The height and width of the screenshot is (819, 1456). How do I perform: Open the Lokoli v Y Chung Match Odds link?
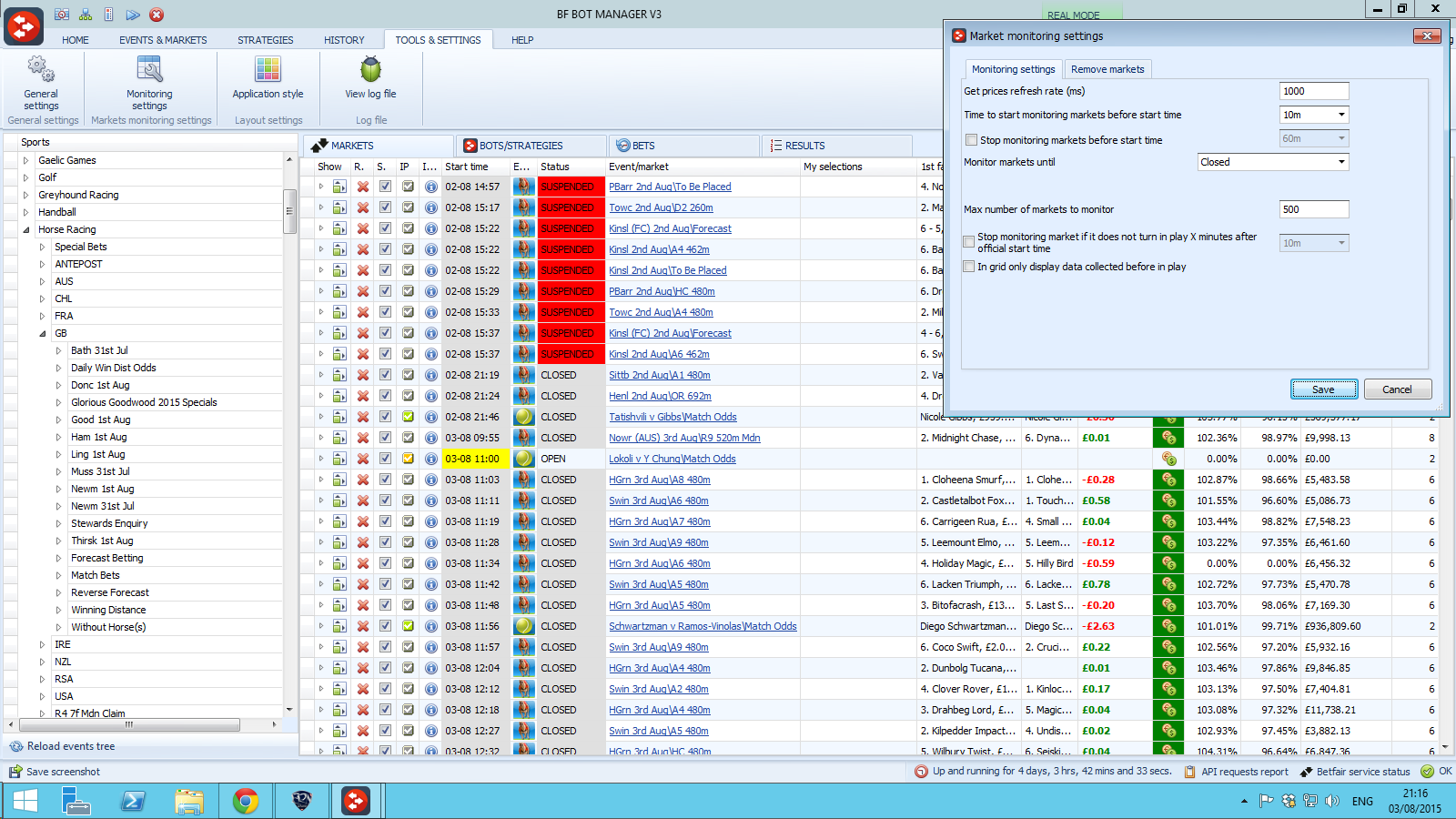[672, 459]
